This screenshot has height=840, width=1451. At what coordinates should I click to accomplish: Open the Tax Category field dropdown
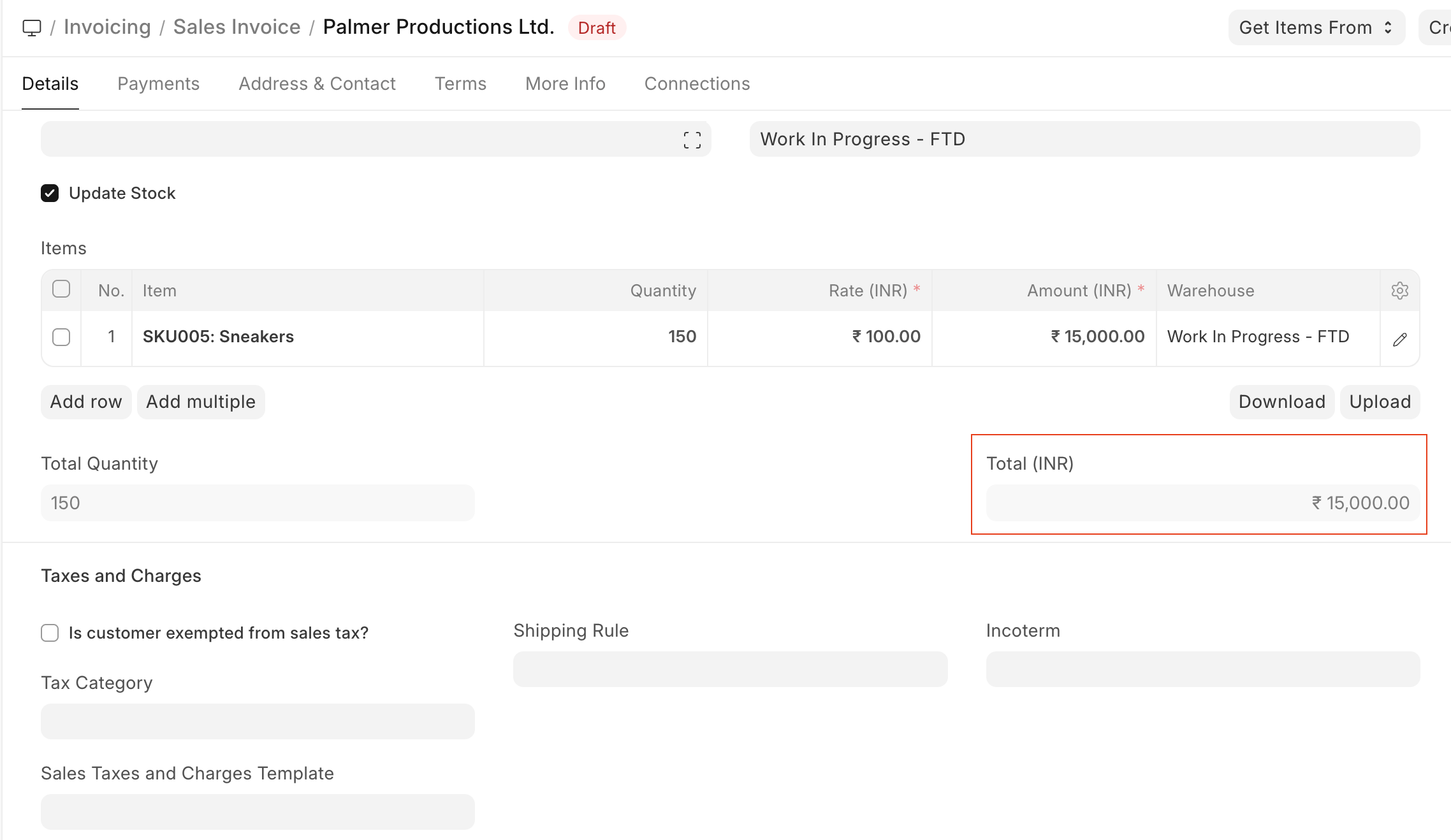pyautogui.click(x=258, y=721)
